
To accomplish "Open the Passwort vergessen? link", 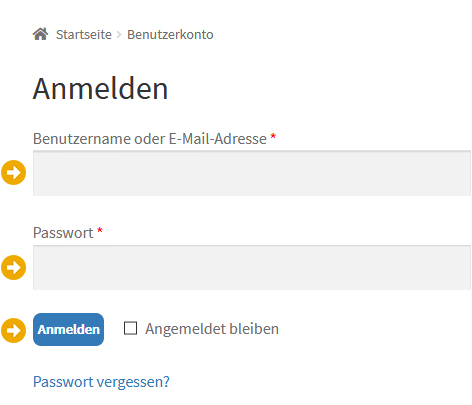I will (x=101, y=382).
